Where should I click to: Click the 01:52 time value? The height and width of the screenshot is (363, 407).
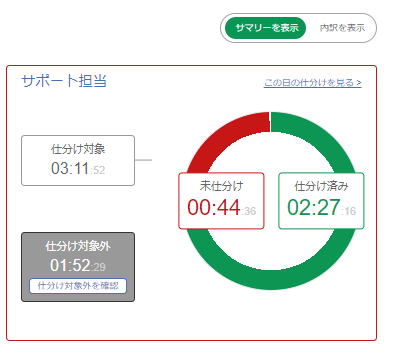click(x=70, y=265)
